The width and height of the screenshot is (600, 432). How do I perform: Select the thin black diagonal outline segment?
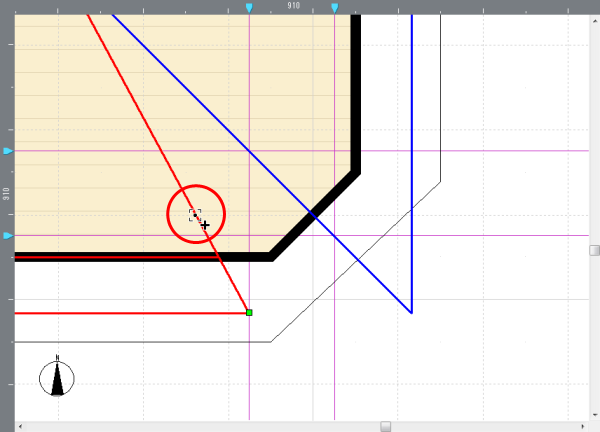coord(355,262)
